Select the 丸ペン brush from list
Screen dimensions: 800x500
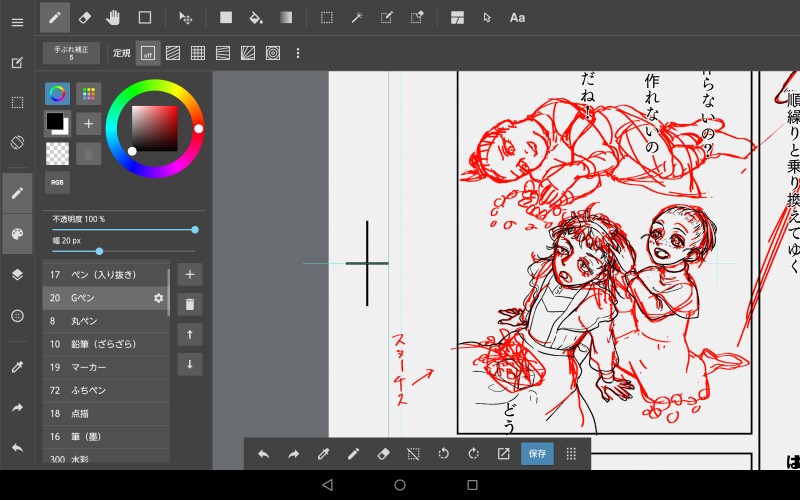(x=100, y=321)
